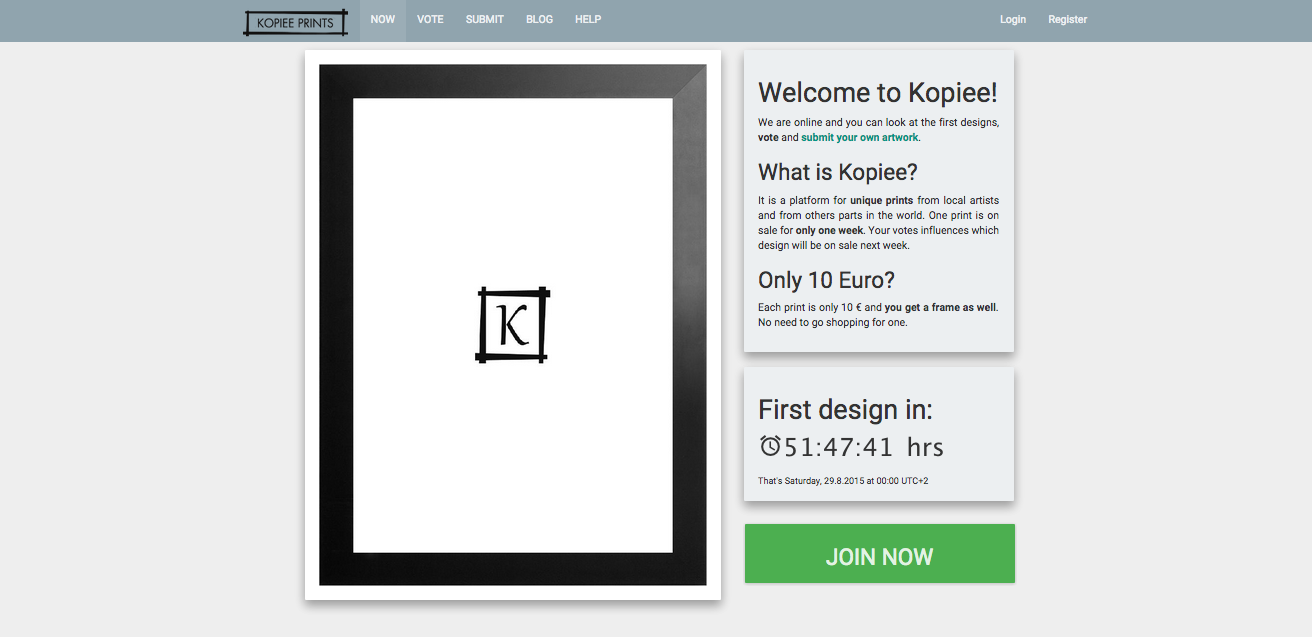Open the BLOG section
This screenshot has height=637, width=1312.
[x=539, y=19]
